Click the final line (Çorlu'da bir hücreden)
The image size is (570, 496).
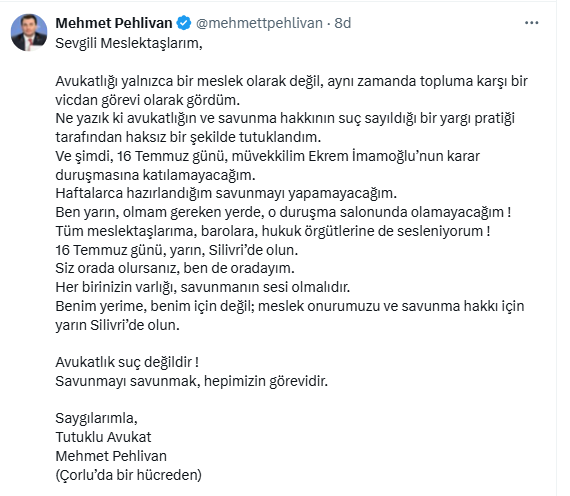129,475
